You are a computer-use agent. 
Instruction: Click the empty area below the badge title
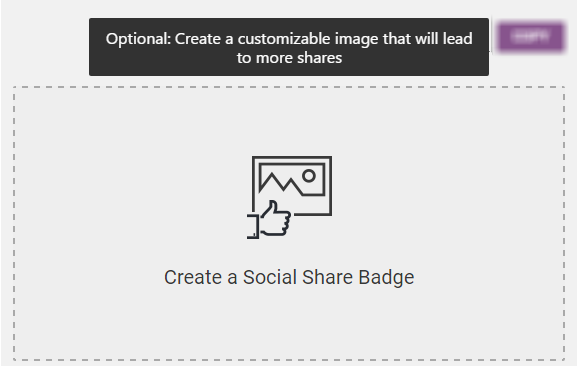tap(289, 324)
